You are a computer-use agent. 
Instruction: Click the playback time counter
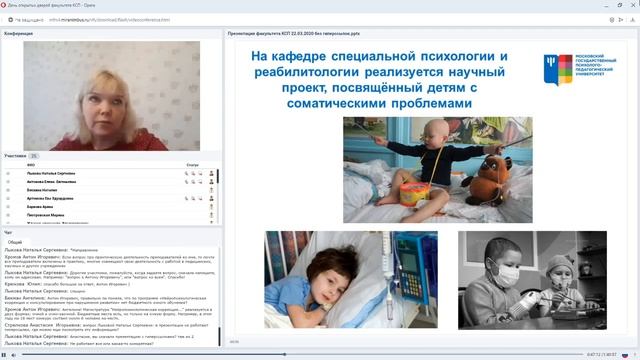pos(602,355)
